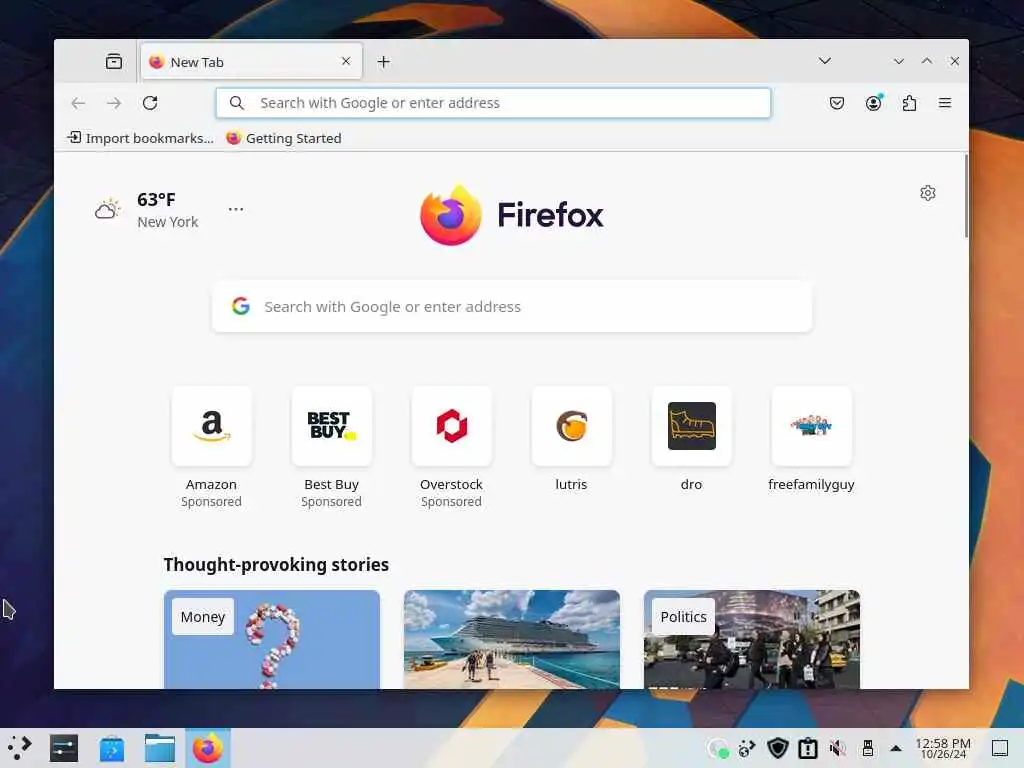Open the cruise ship story card

click(x=512, y=639)
